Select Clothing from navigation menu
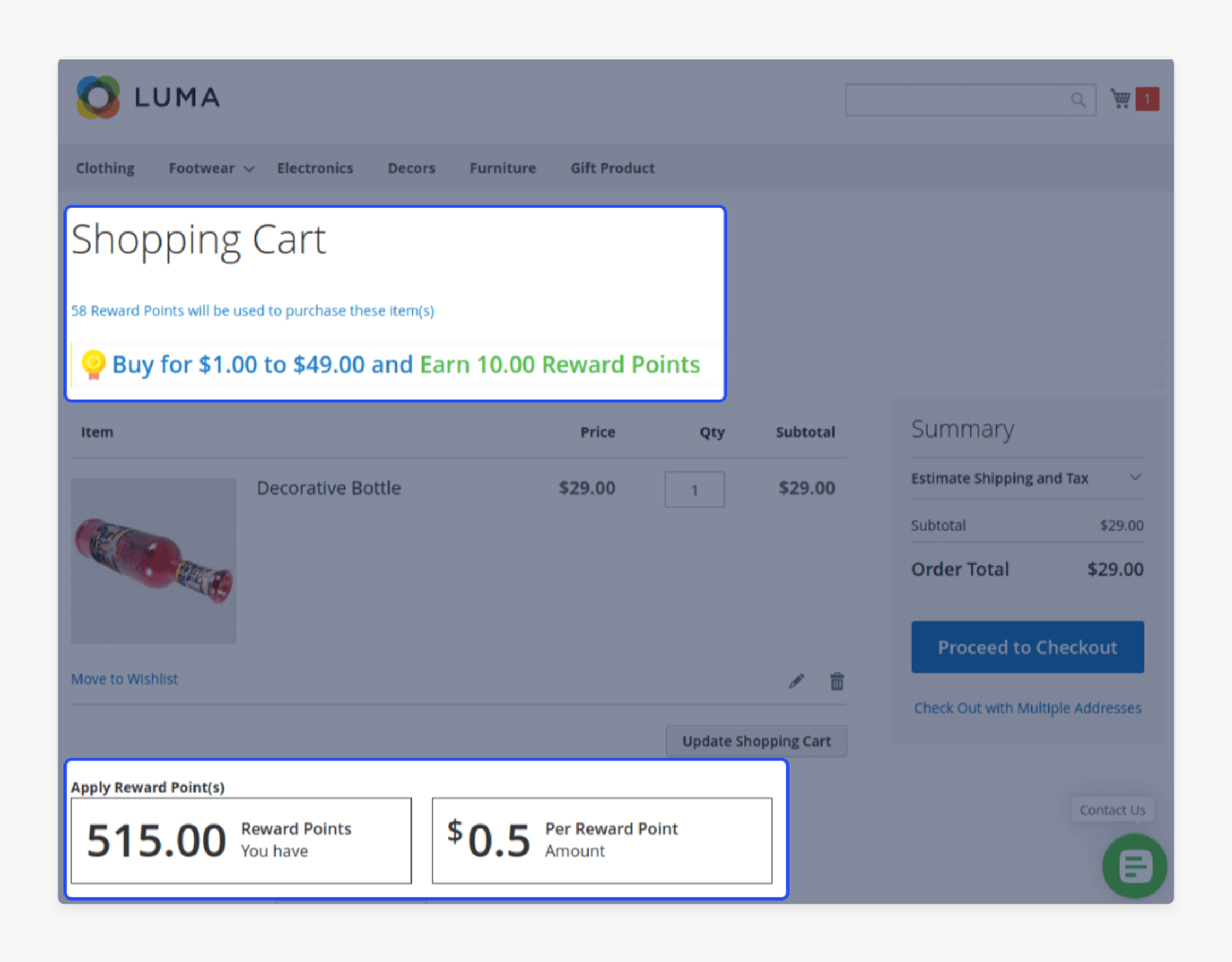The image size is (1232, 962). click(105, 168)
